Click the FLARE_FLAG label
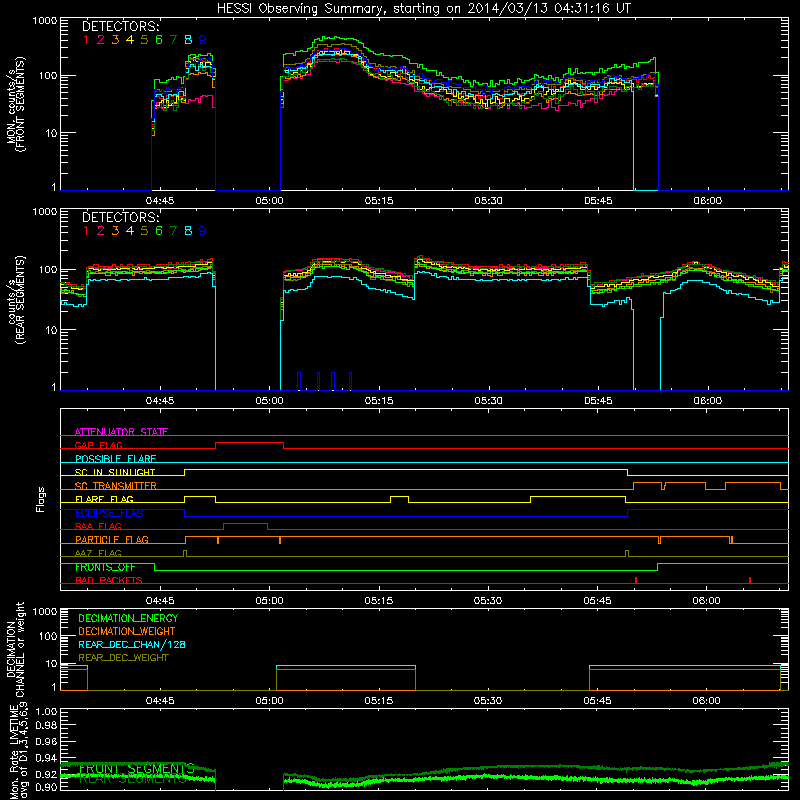 coord(104,499)
